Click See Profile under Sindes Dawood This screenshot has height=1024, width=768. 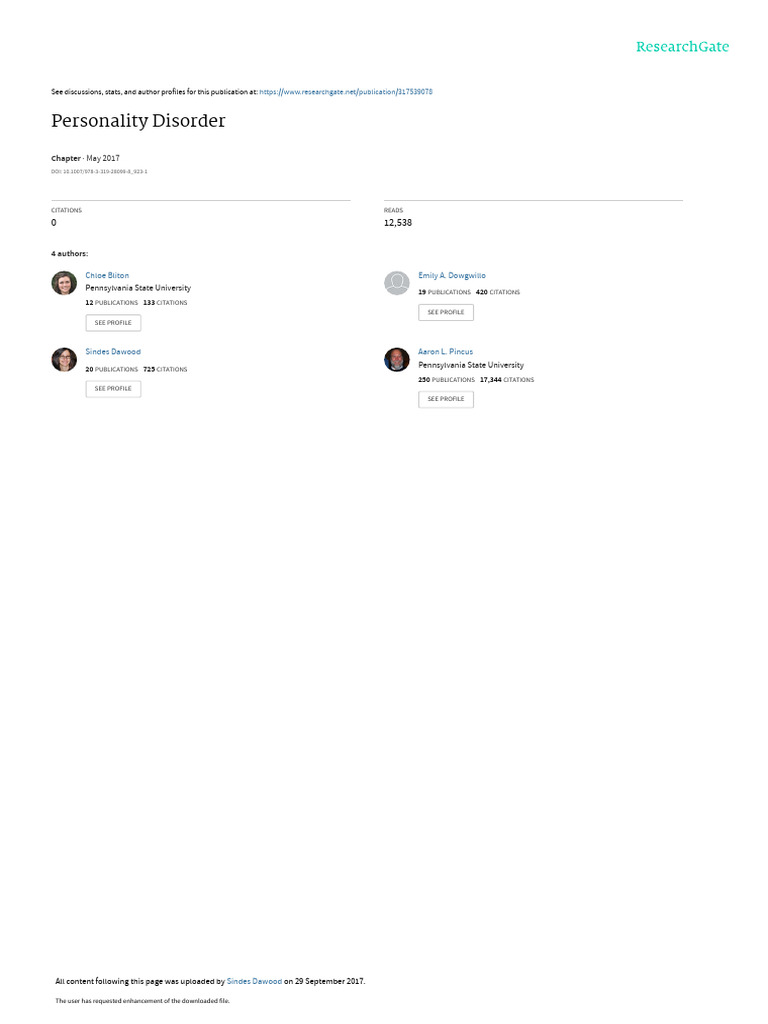tap(113, 389)
